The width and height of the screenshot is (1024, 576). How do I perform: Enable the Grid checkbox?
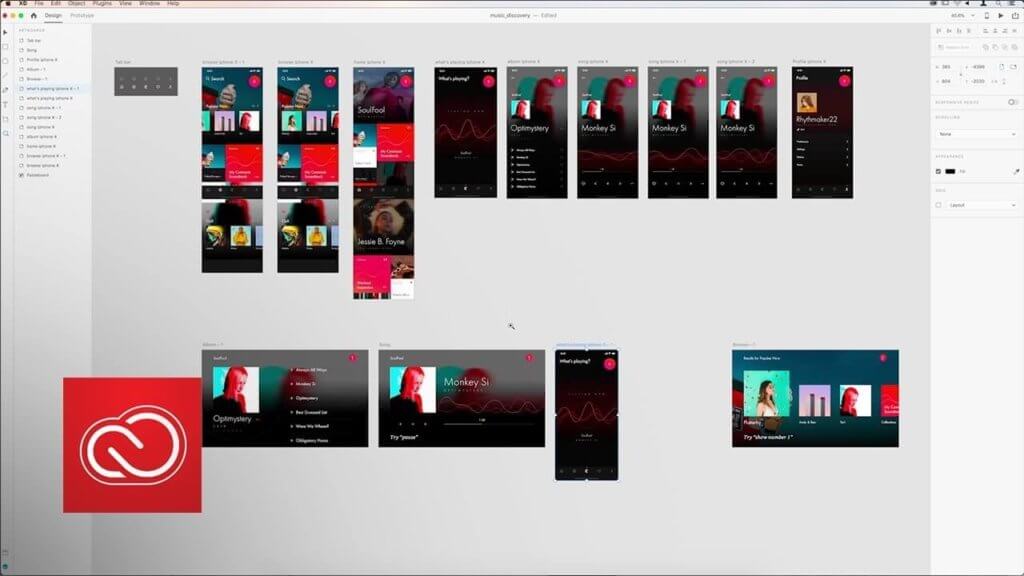938,205
